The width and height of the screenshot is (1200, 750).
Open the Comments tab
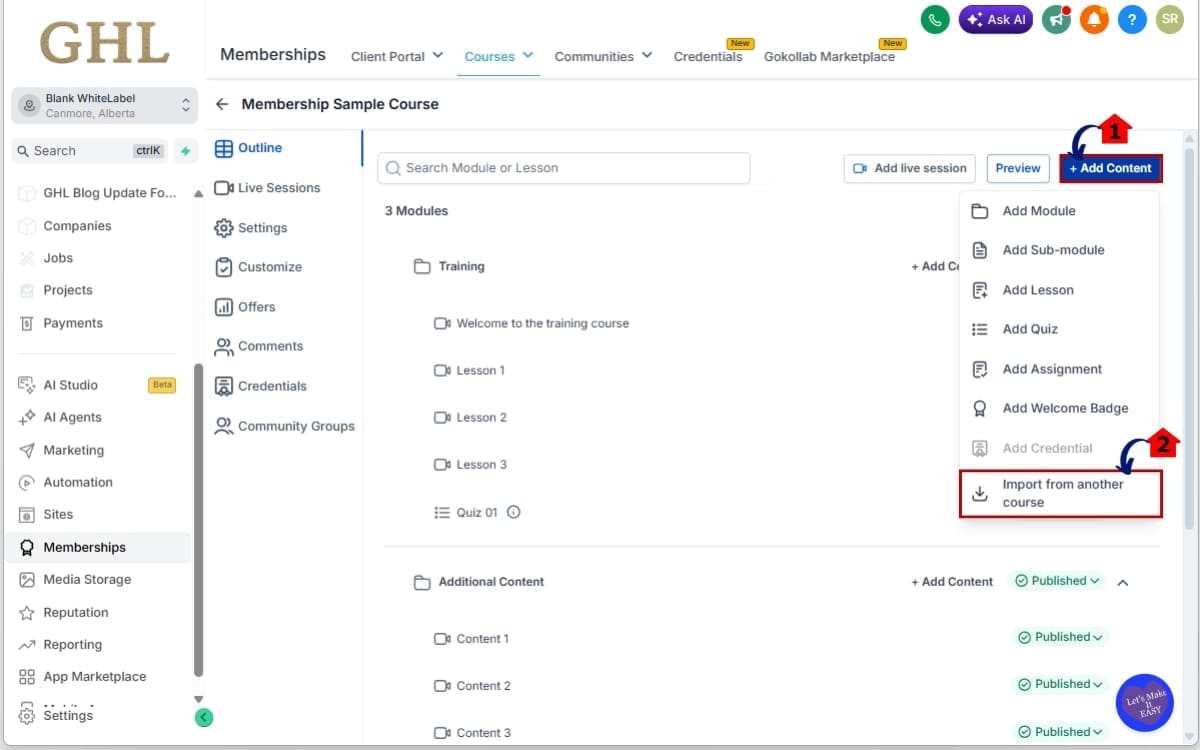click(259, 346)
